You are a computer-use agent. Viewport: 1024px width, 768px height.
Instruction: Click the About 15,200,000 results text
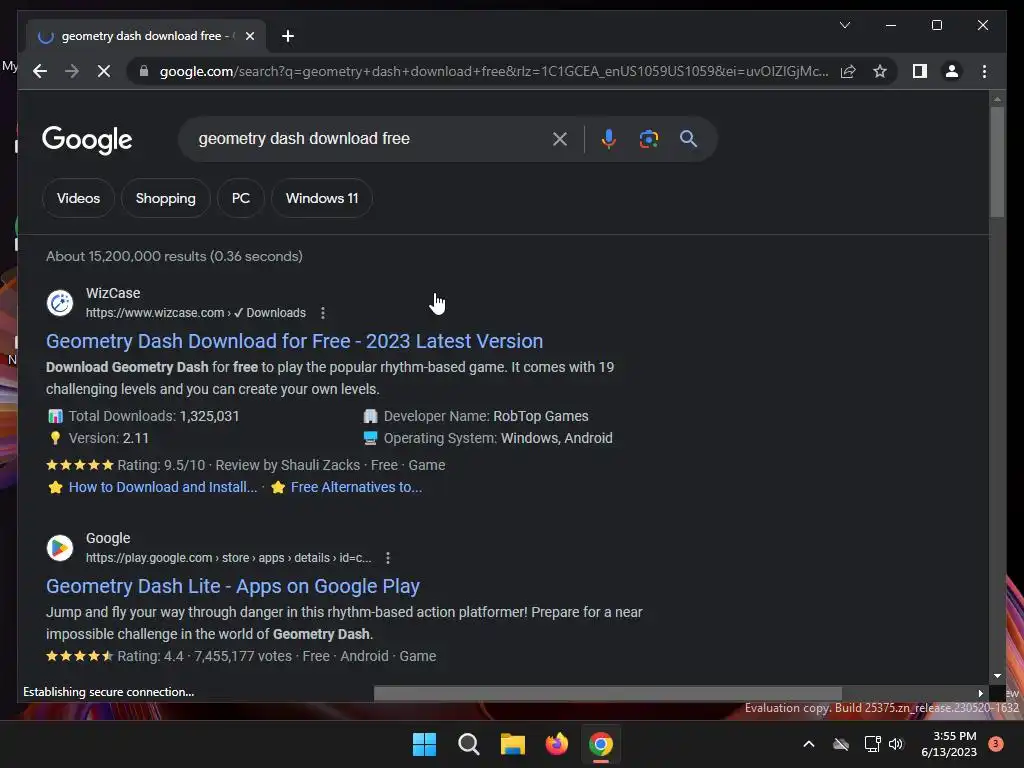point(174,256)
